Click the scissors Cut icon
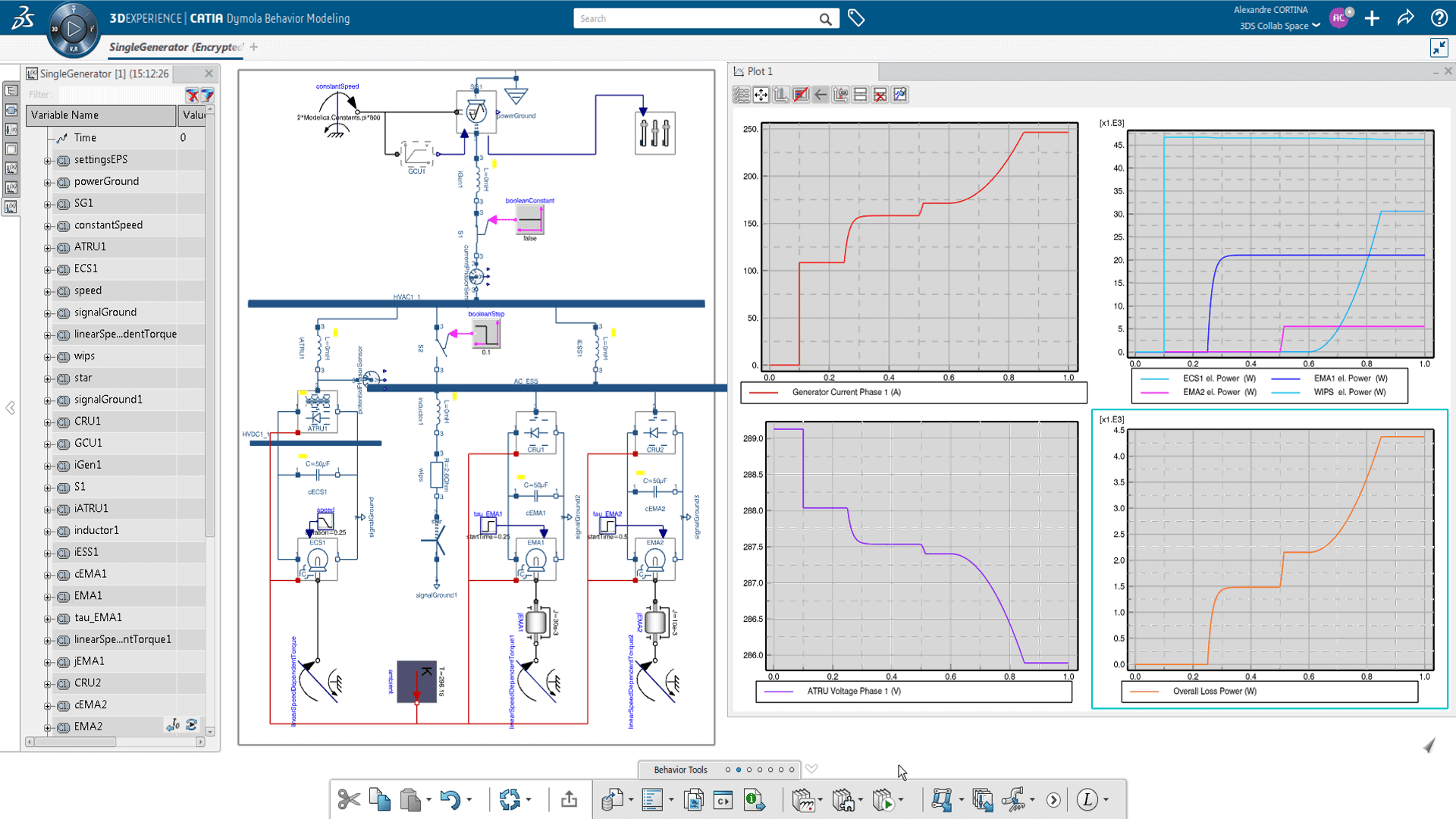 pyautogui.click(x=348, y=799)
